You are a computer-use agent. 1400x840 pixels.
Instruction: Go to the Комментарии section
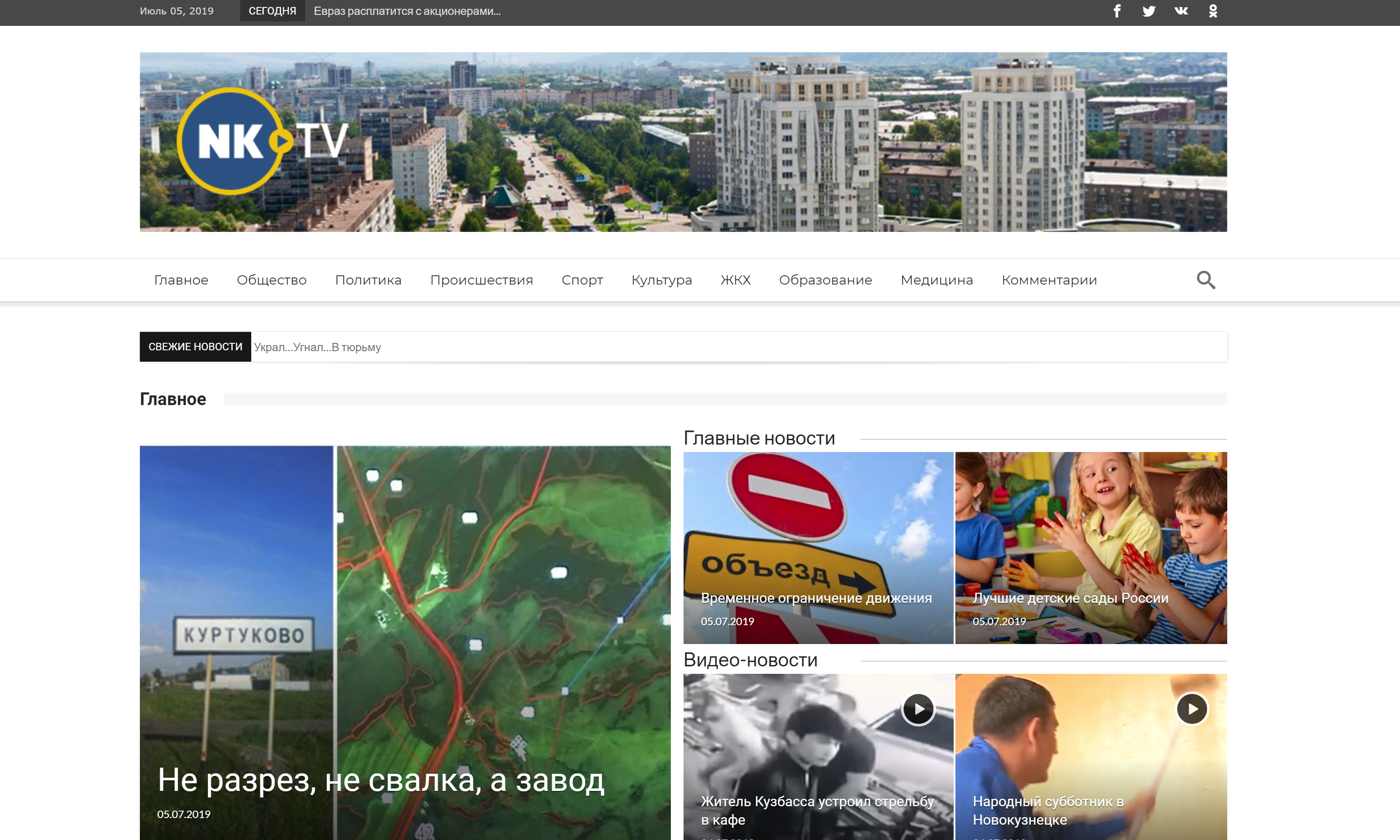pyautogui.click(x=1049, y=280)
